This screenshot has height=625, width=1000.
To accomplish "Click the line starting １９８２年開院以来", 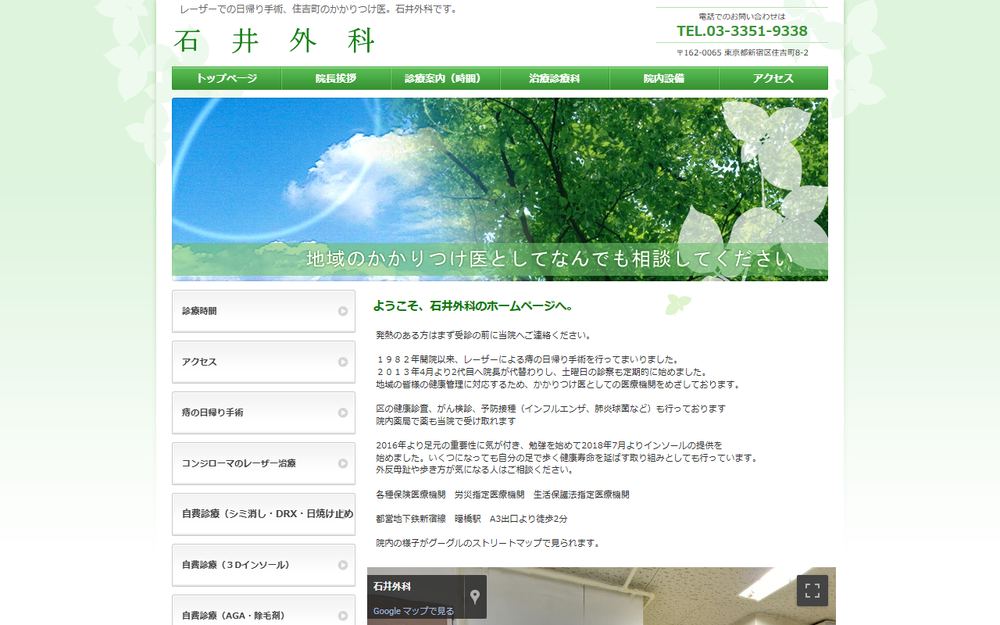I will pos(529,360).
